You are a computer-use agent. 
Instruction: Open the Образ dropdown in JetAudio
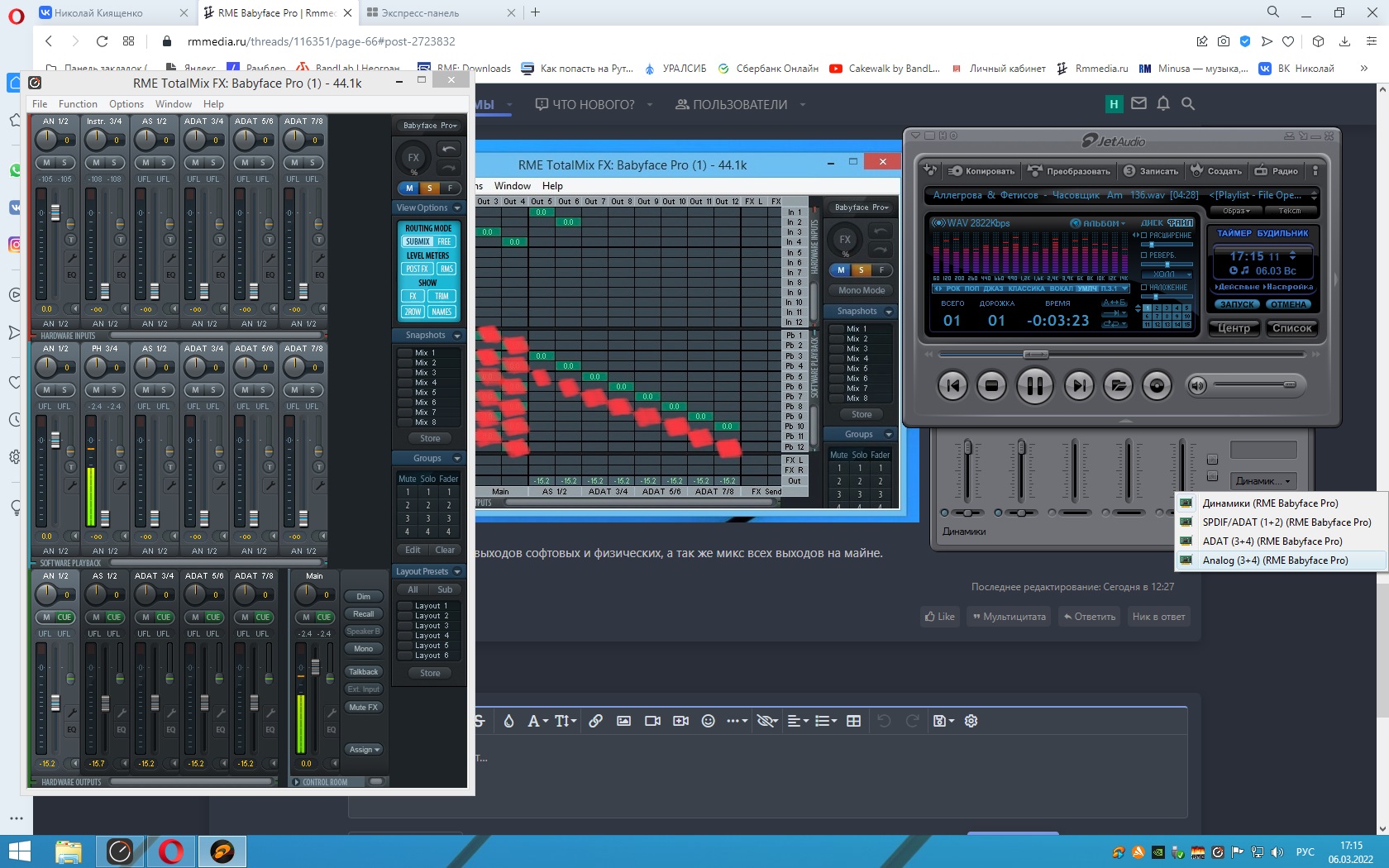tap(1238, 211)
